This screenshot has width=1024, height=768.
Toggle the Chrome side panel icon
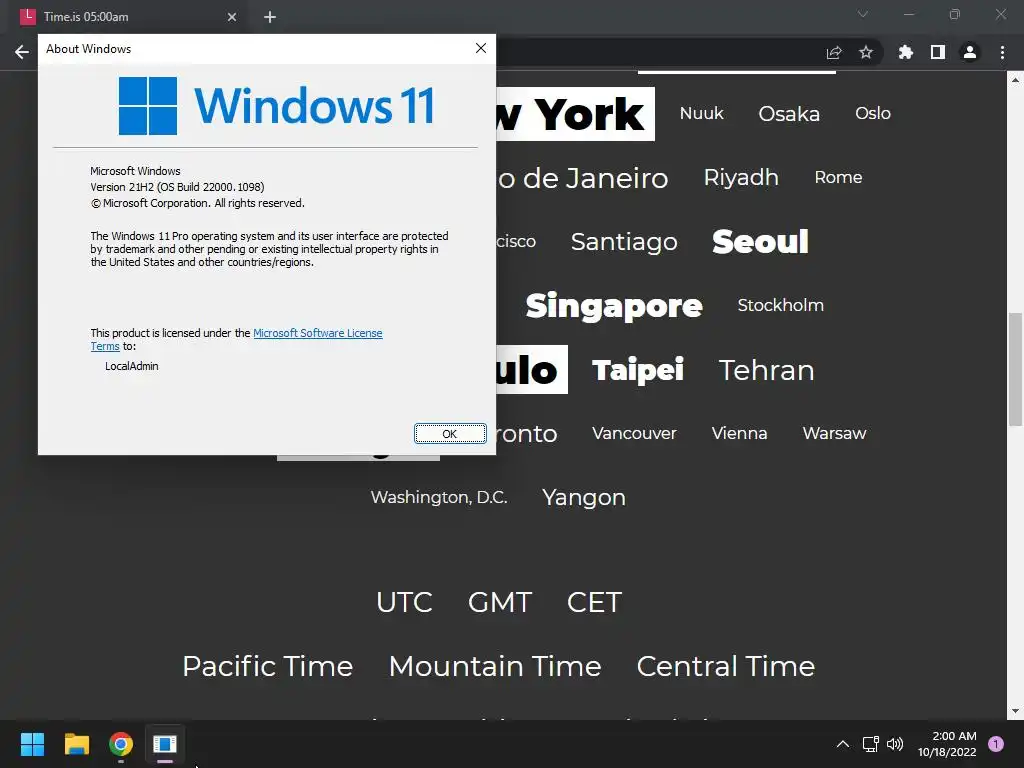[938, 52]
